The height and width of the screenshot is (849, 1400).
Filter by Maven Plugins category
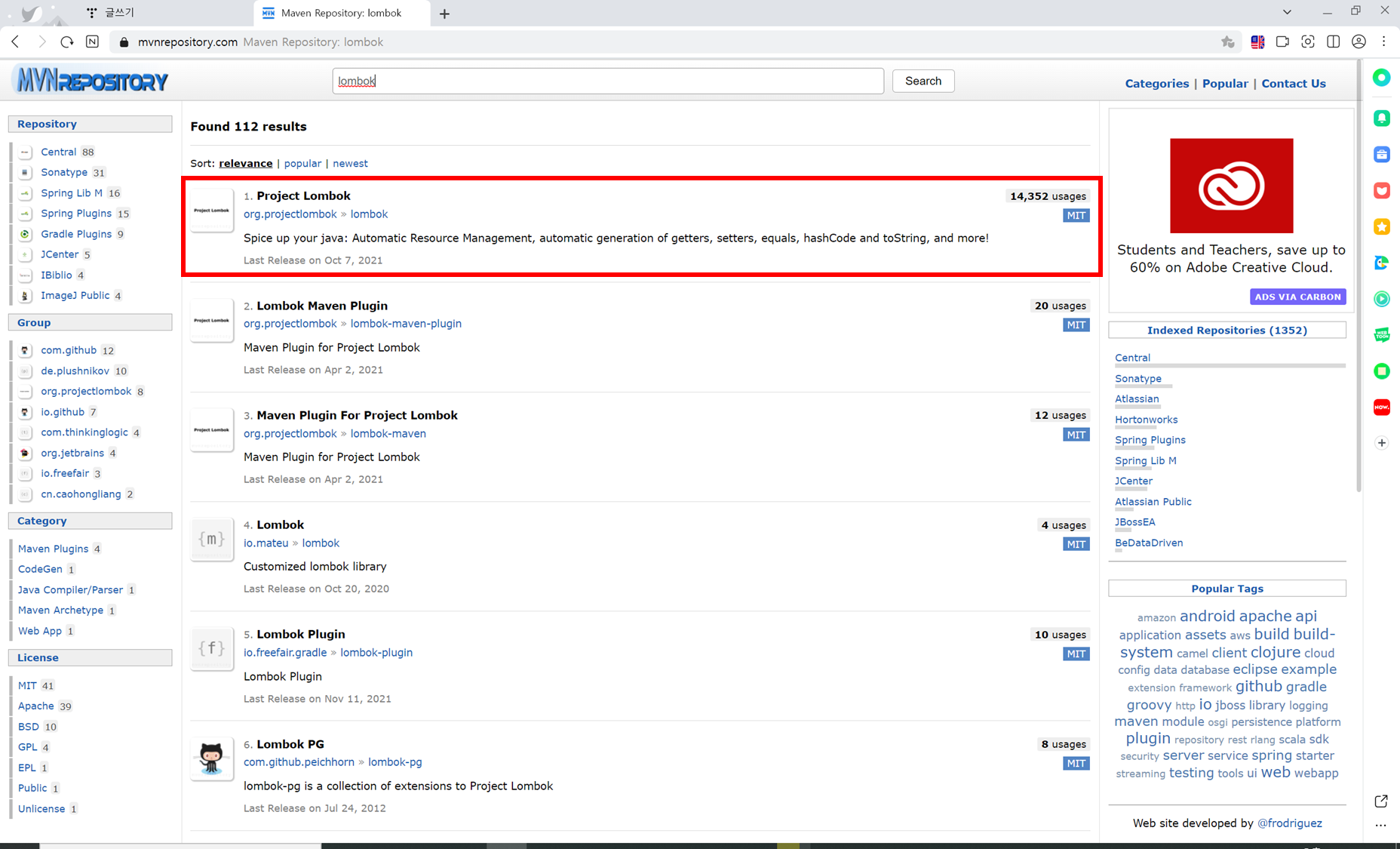[x=53, y=549]
